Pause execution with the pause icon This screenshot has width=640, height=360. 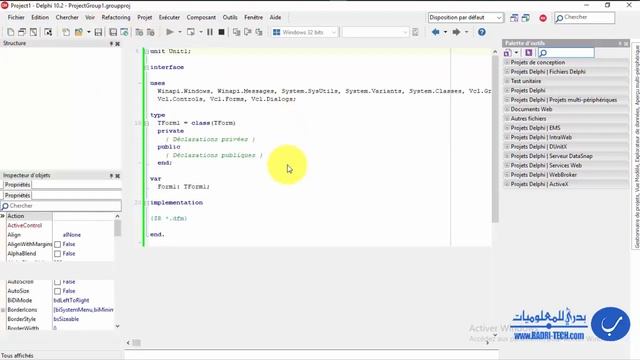pos(210,32)
